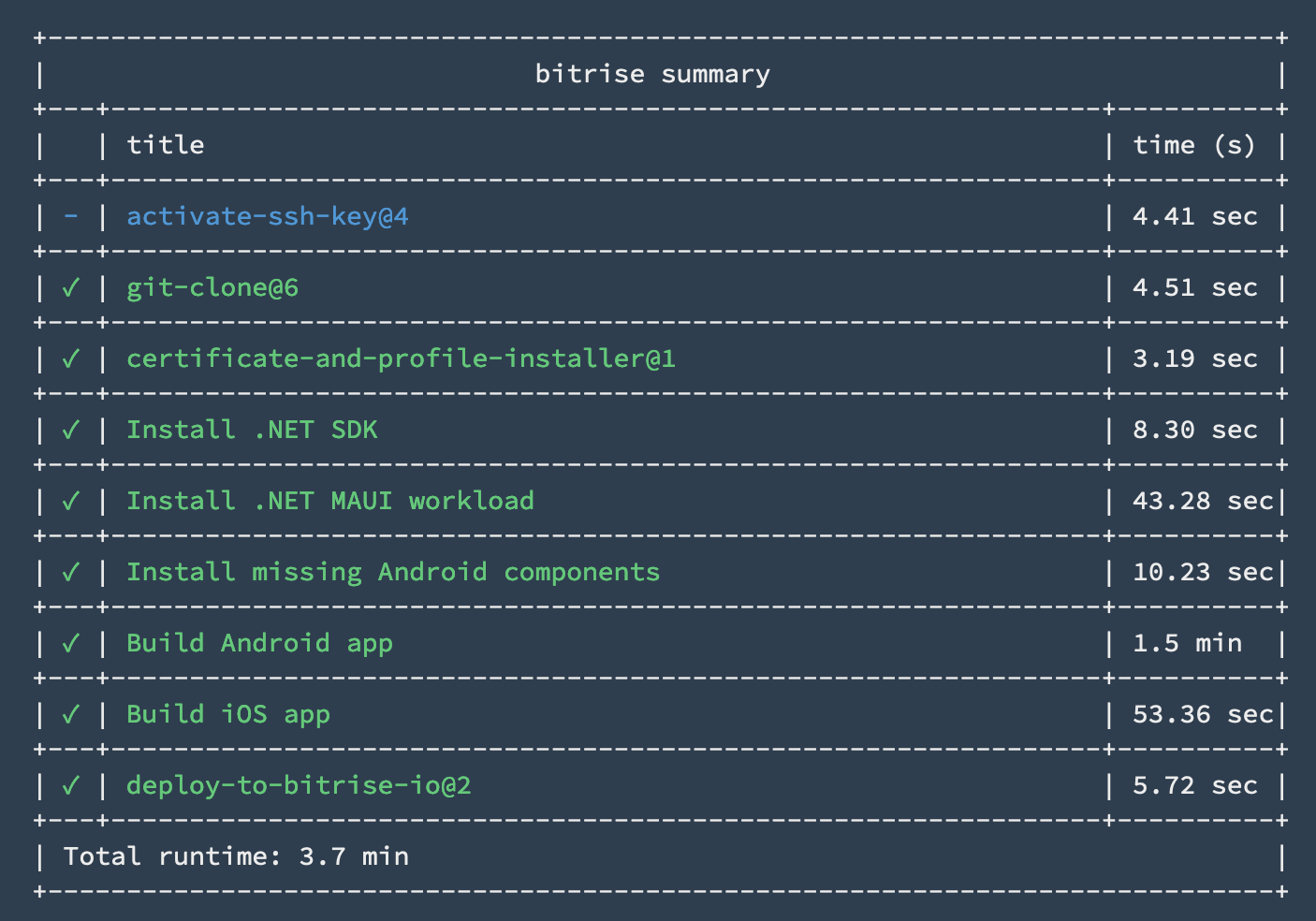Select the Build iOS app step text

[228, 715]
